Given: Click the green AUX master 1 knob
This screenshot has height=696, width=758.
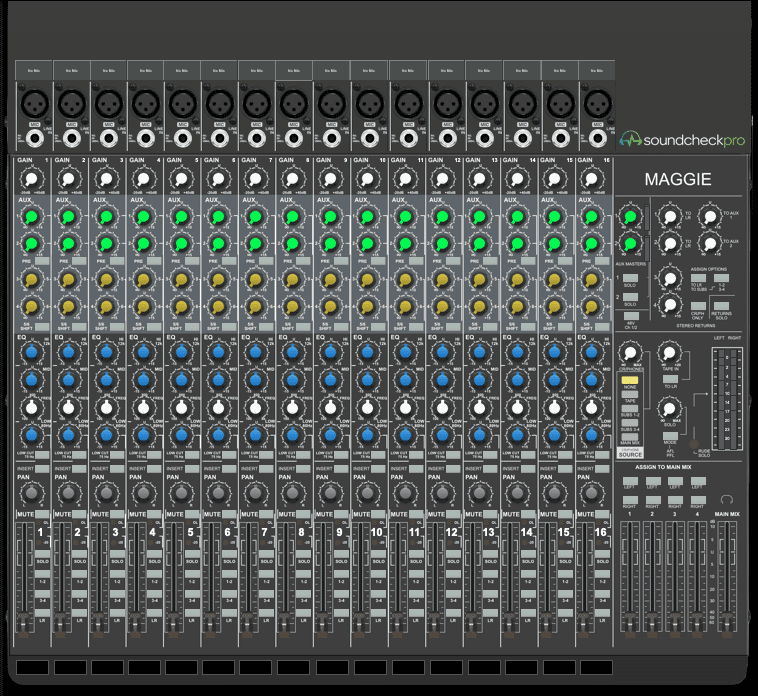Looking at the screenshot, I should click(630, 218).
